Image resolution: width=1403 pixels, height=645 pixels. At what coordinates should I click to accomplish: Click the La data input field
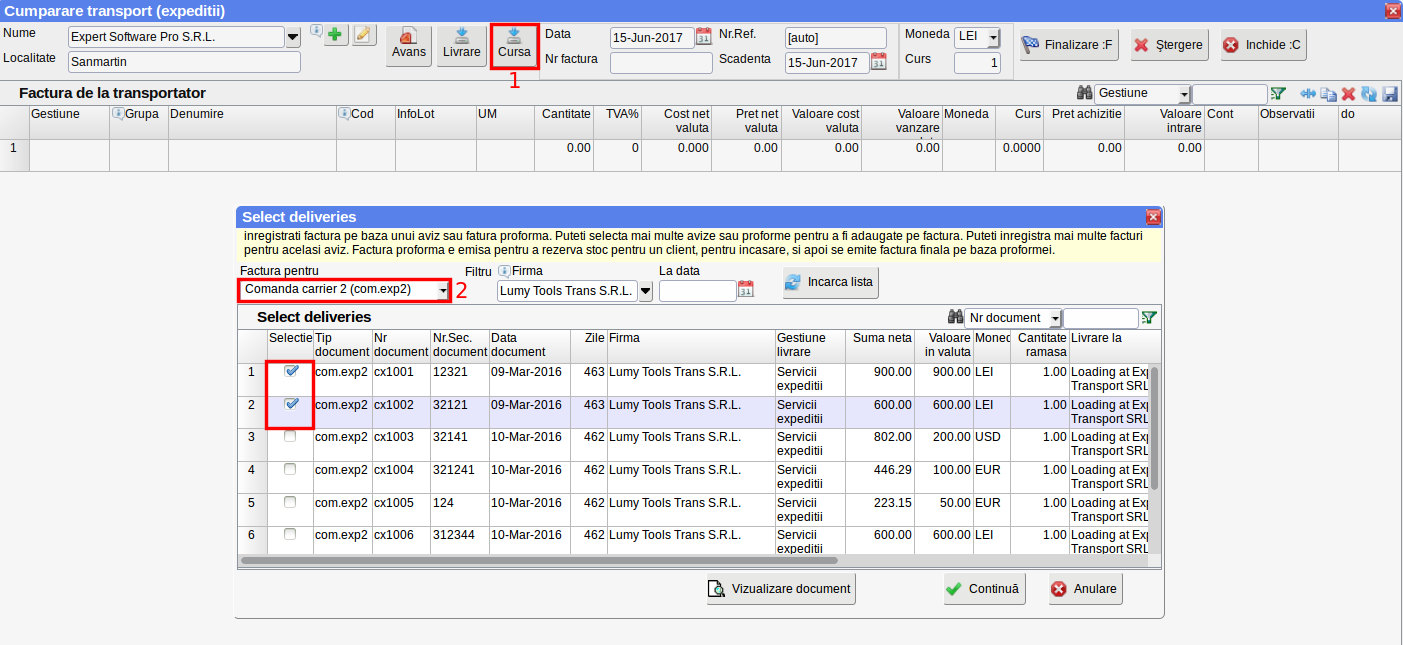698,291
